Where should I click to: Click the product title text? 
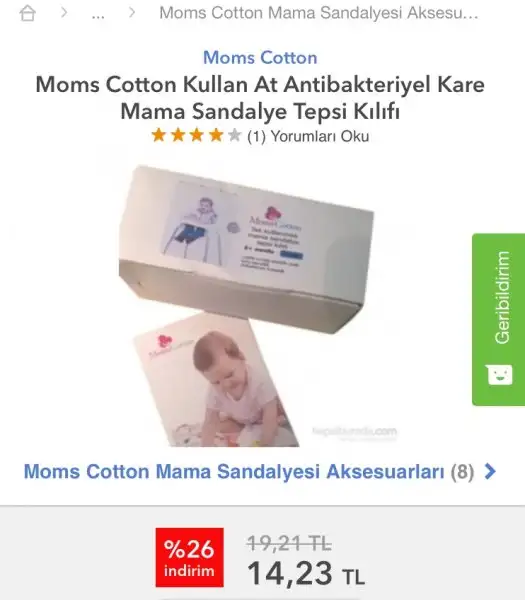(x=260, y=98)
